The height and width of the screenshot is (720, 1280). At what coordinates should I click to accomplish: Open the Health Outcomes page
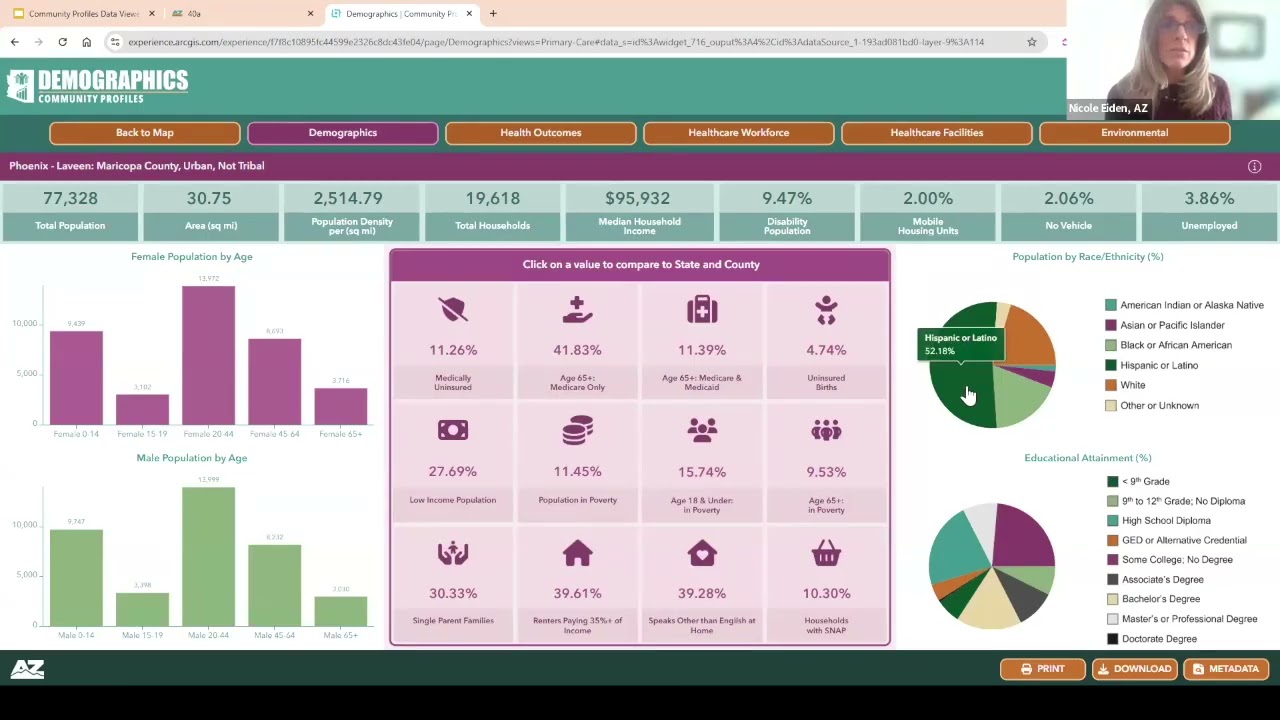[540, 132]
